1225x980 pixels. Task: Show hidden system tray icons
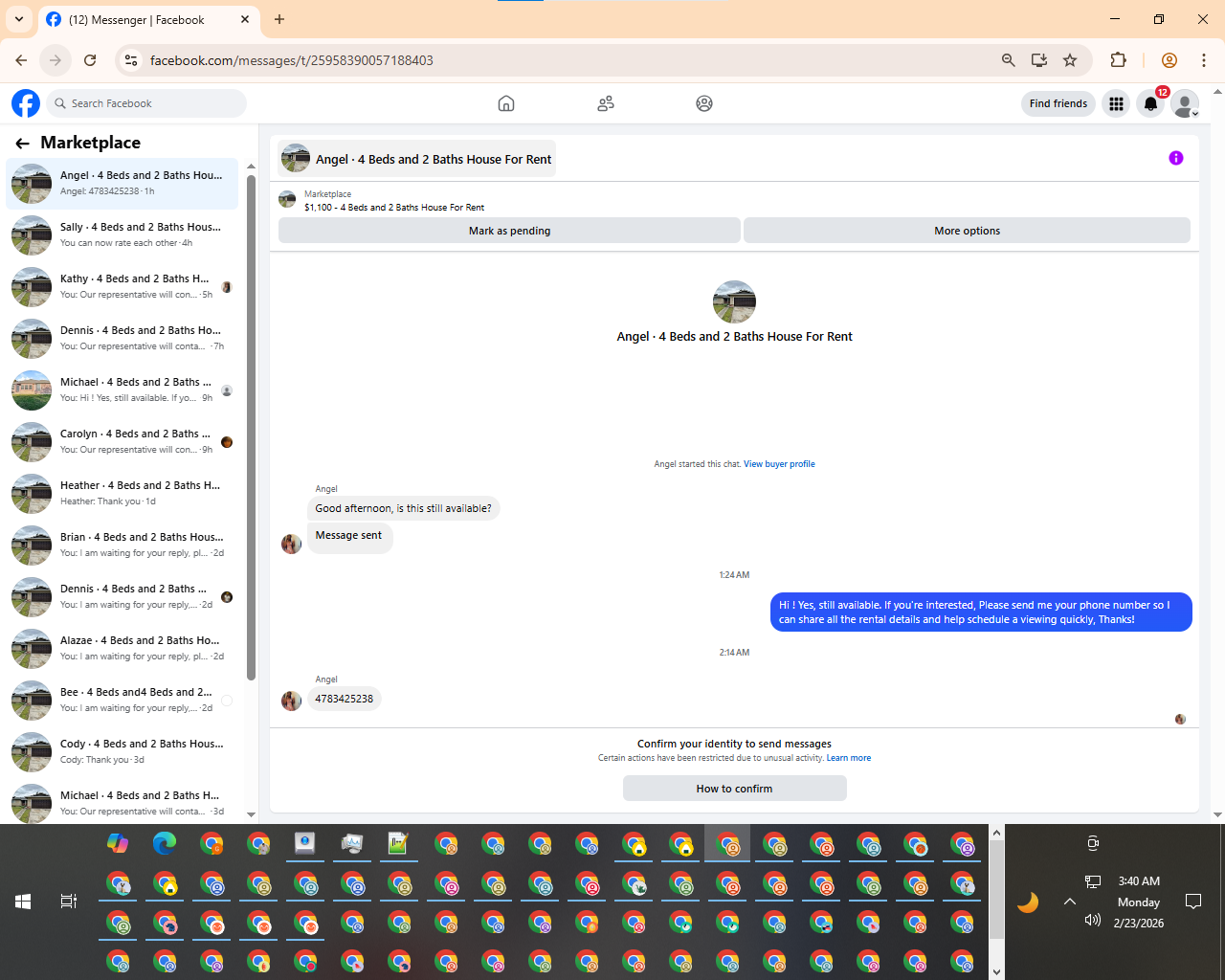[1070, 902]
